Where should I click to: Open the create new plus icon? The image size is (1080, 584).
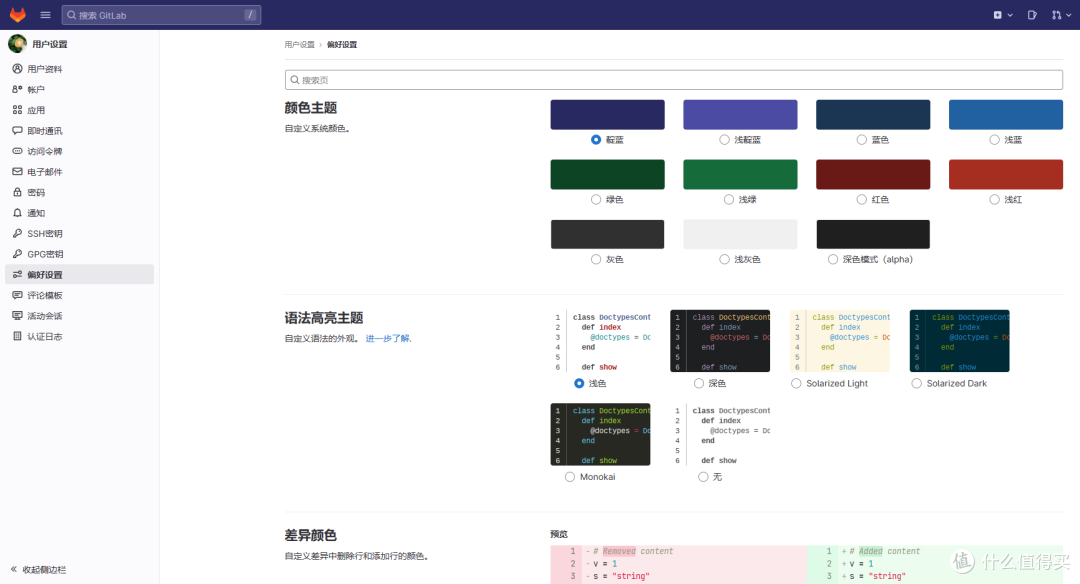pyautogui.click(x=997, y=14)
